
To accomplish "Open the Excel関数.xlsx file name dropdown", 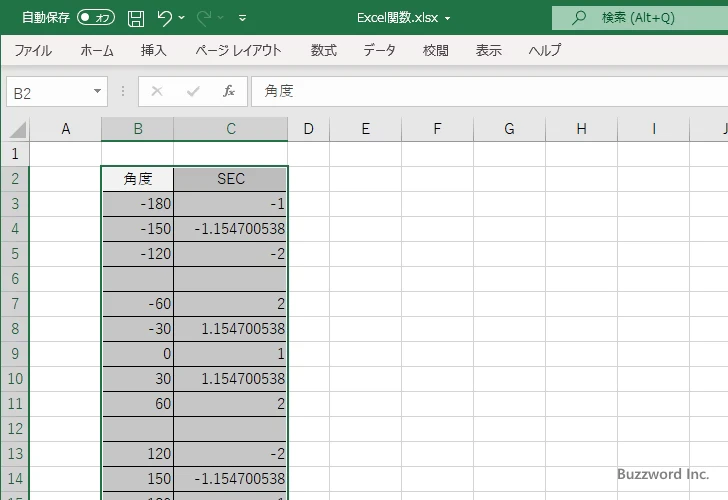I will point(448,19).
